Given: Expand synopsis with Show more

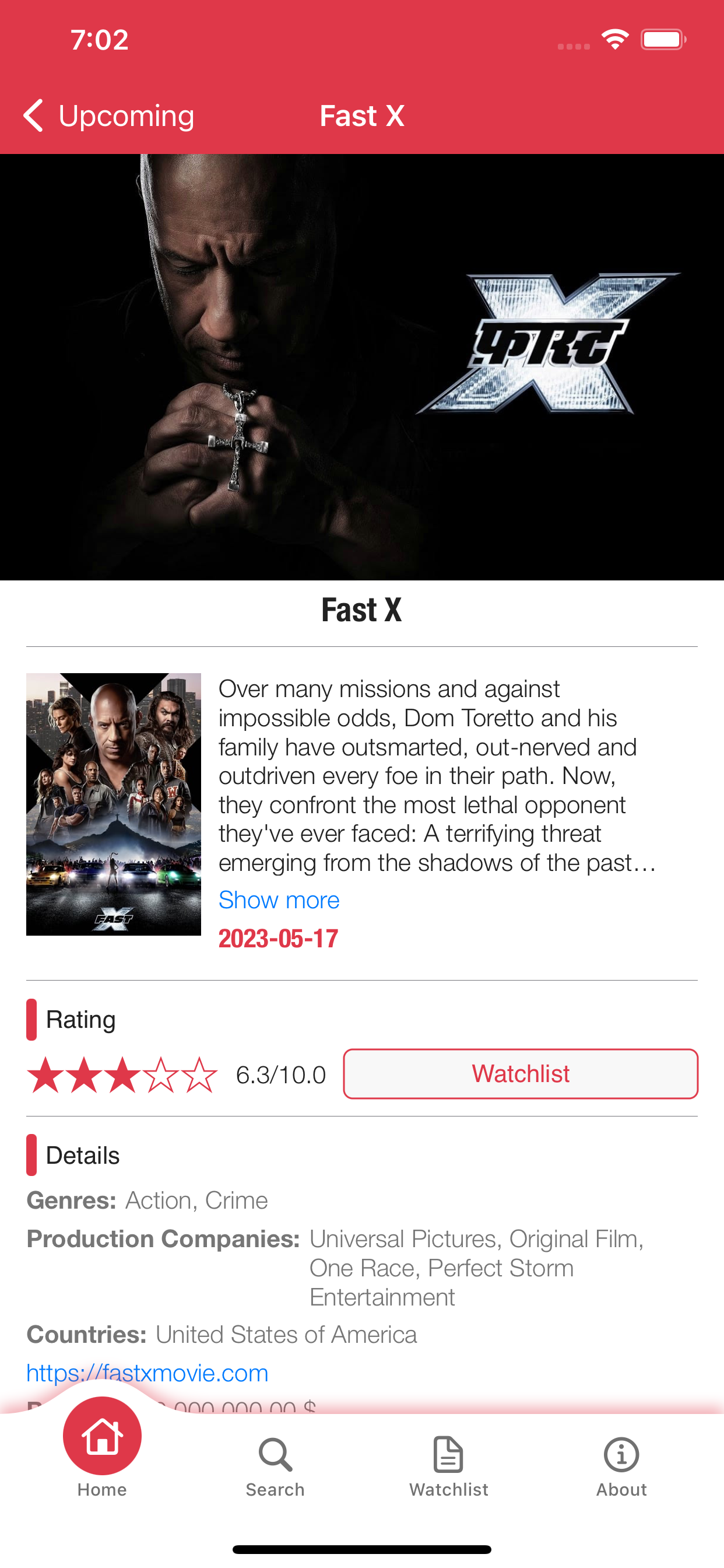Looking at the screenshot, I should click(x=279, y=900).
